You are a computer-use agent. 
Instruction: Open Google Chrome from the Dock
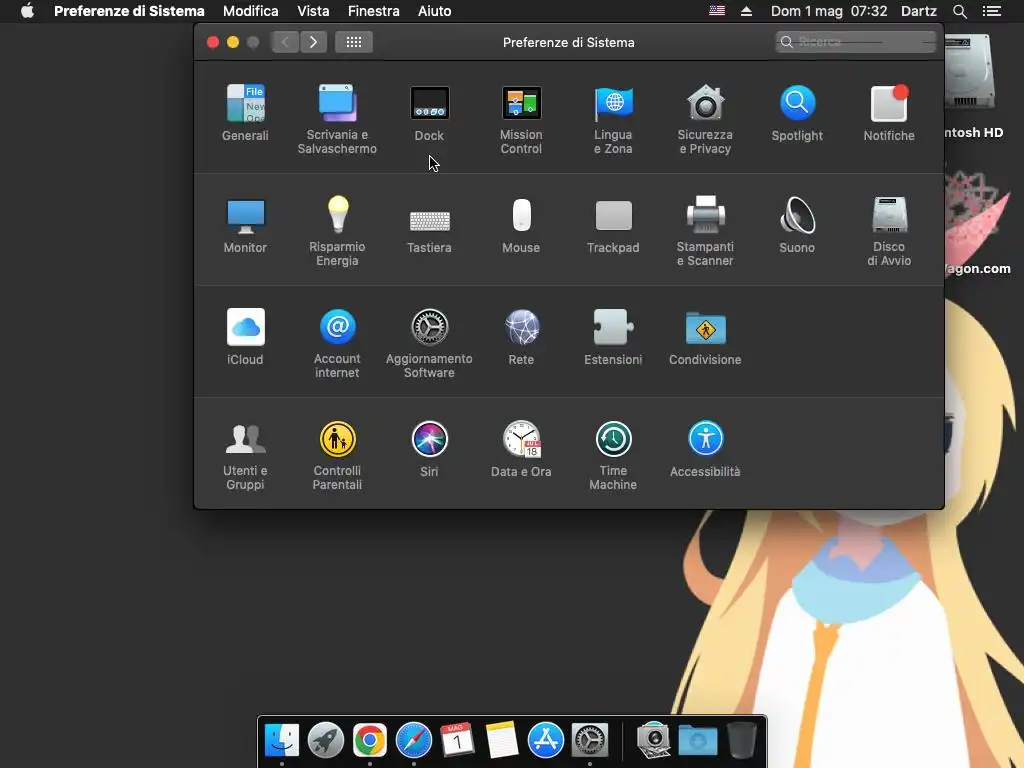tap(370, 741)
